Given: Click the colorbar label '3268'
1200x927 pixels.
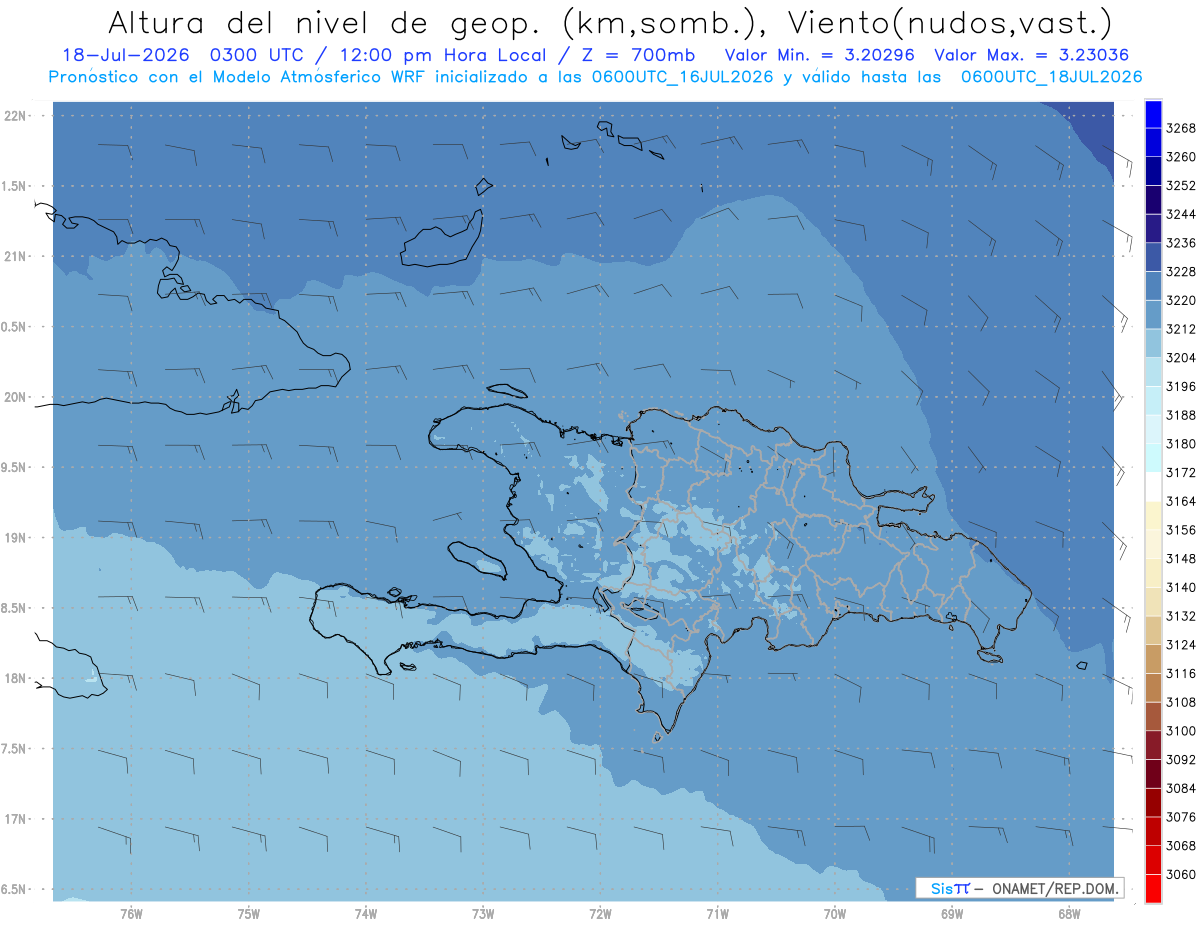Looking at the screenshot, I should point(1180,128).
